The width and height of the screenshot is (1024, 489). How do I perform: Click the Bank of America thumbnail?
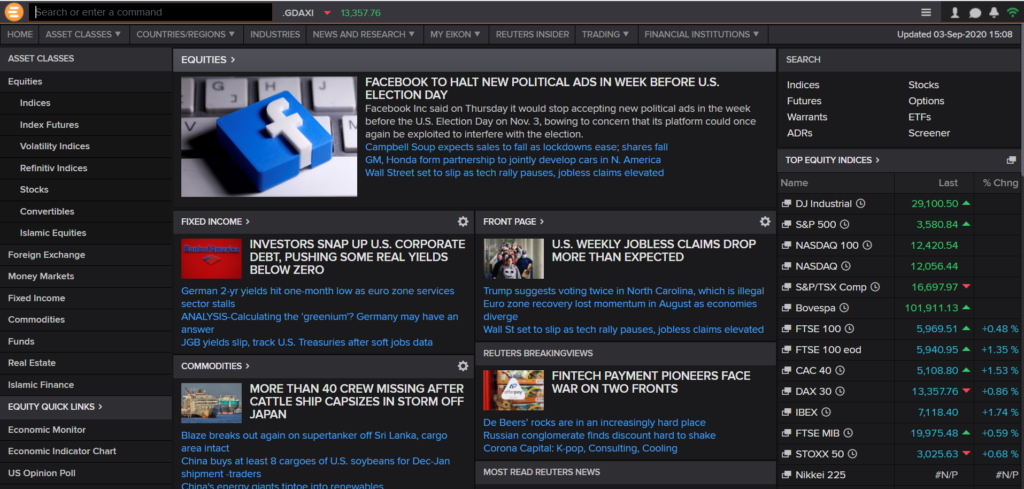211,259
